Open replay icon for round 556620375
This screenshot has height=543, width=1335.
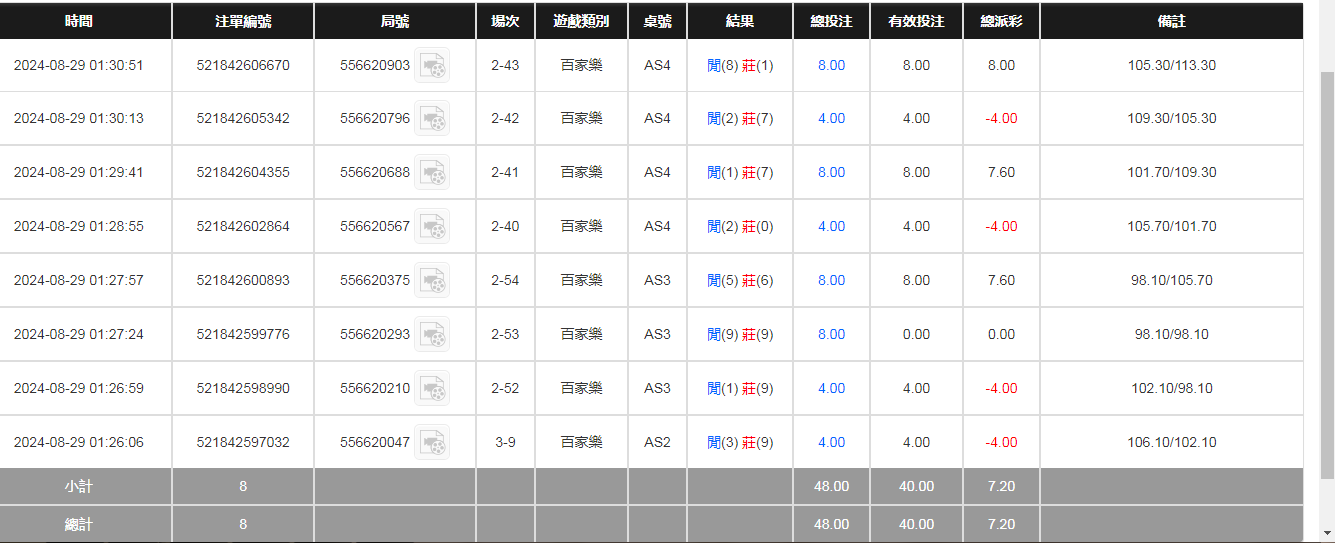(432, 281)
